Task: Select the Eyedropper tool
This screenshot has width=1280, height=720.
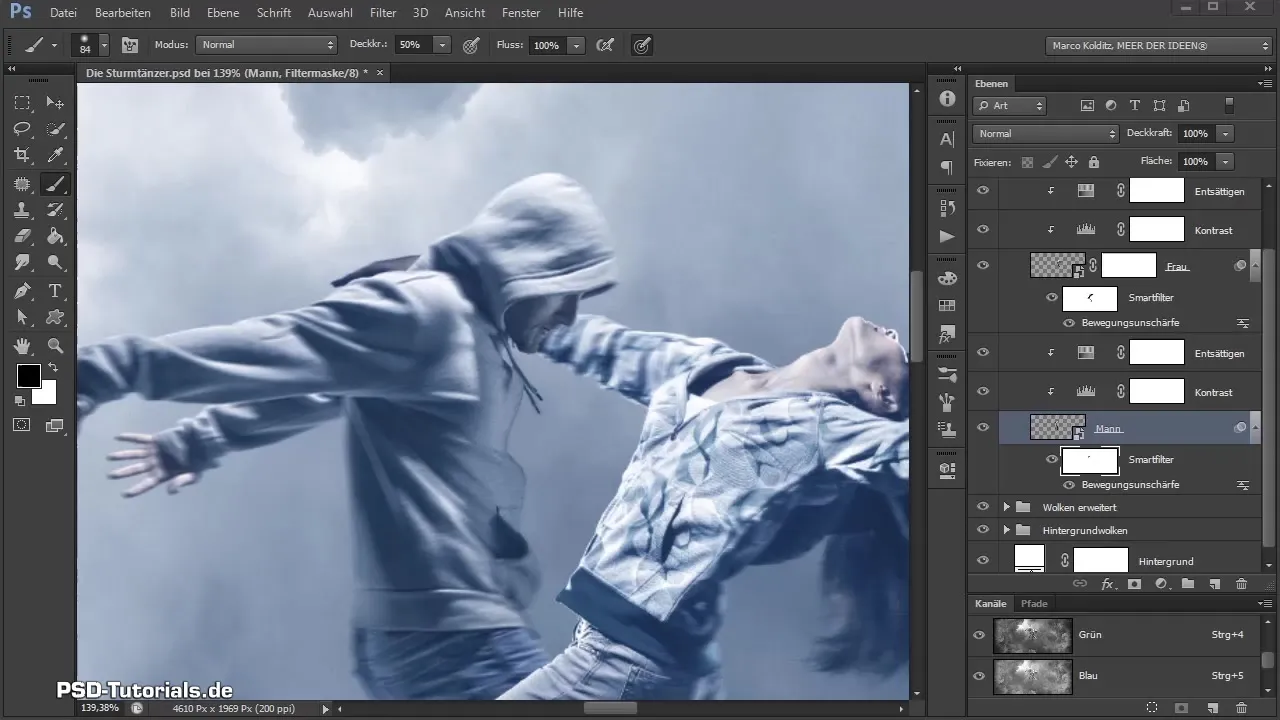Action: 56,156
